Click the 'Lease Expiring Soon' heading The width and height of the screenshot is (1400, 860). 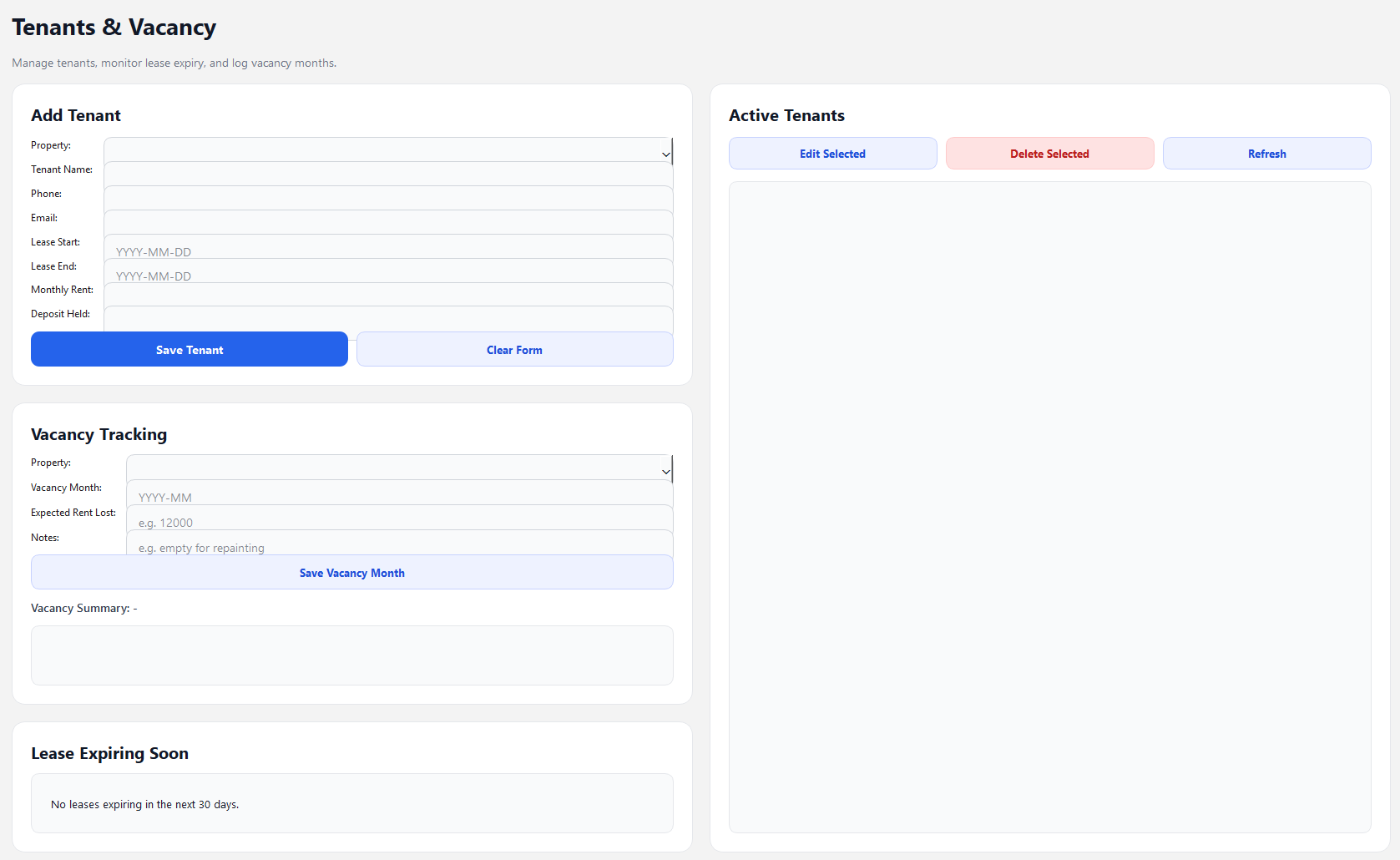coord(110,753)
